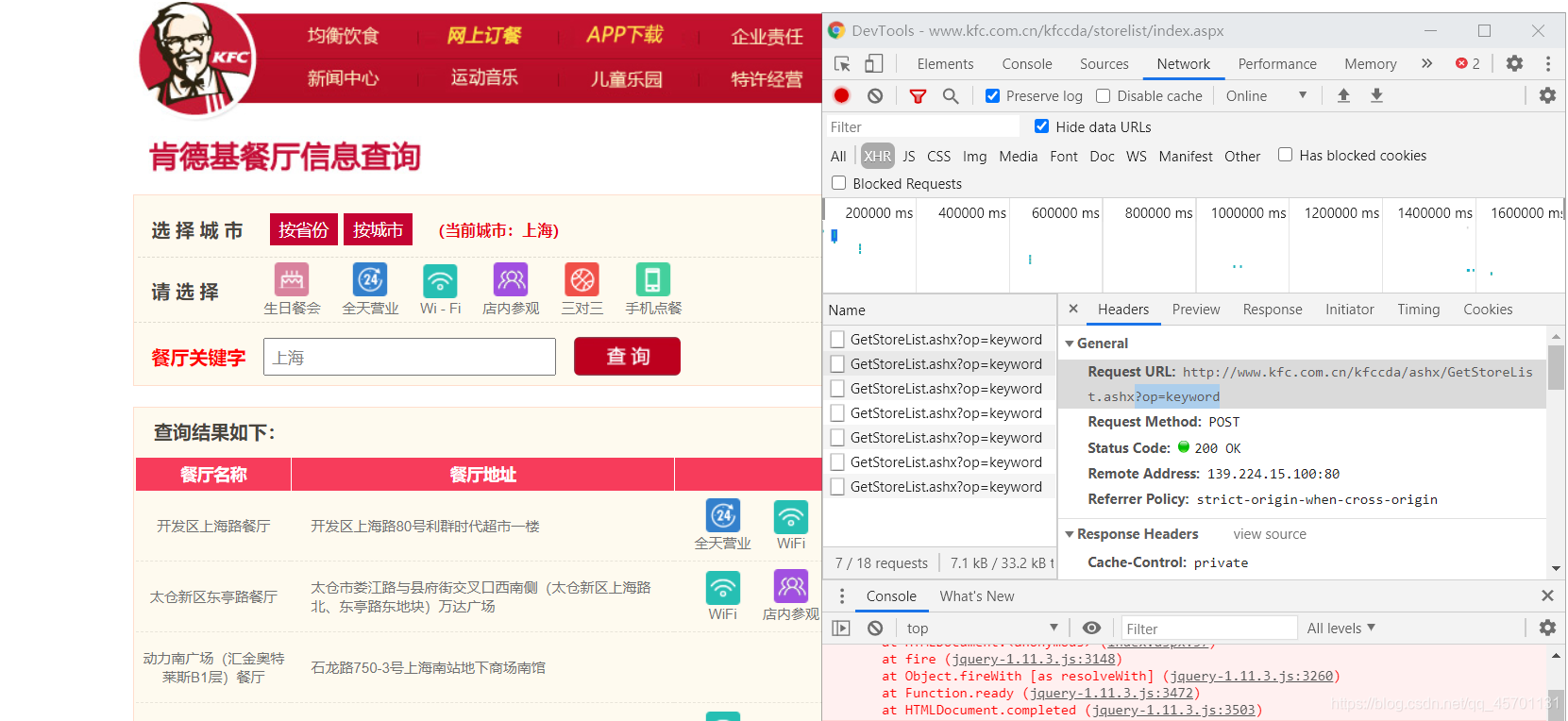The width and height of the screenshot is (1568, 721).
Task: Toggle the network filter funnel icon
Action: point(918,95)
